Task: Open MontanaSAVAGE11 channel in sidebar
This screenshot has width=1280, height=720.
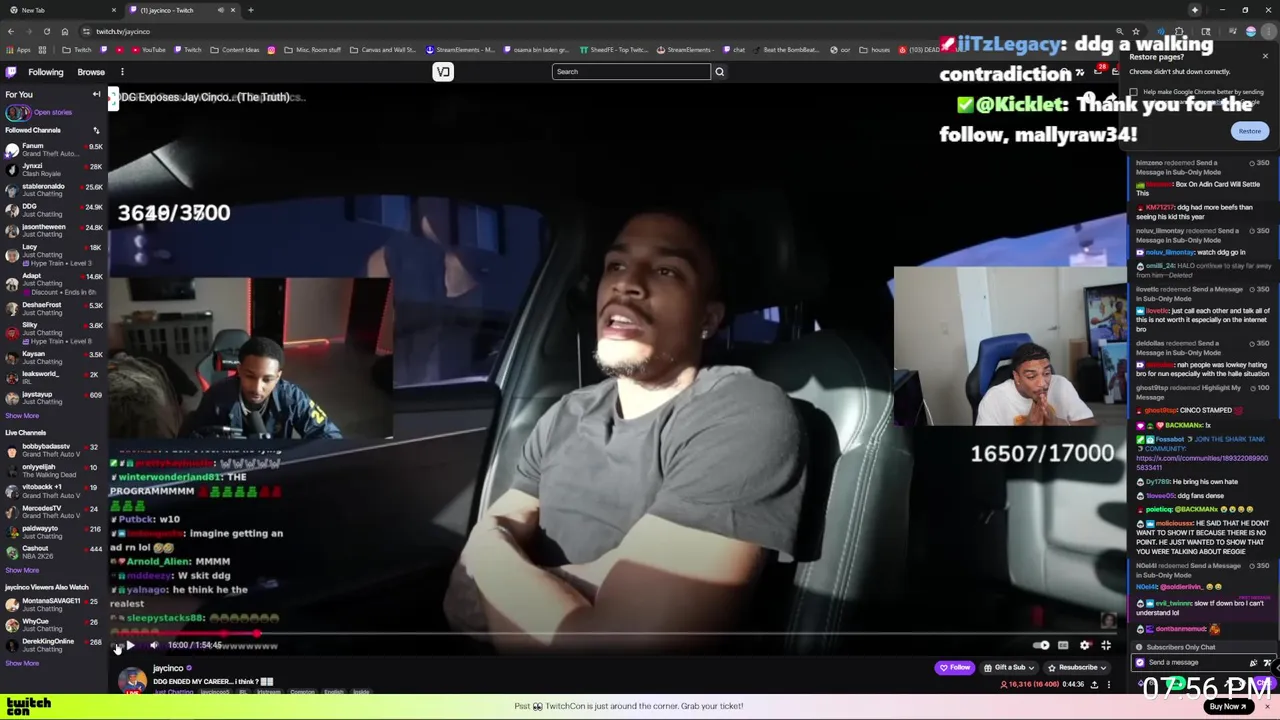Action: [x=54, y=604]
